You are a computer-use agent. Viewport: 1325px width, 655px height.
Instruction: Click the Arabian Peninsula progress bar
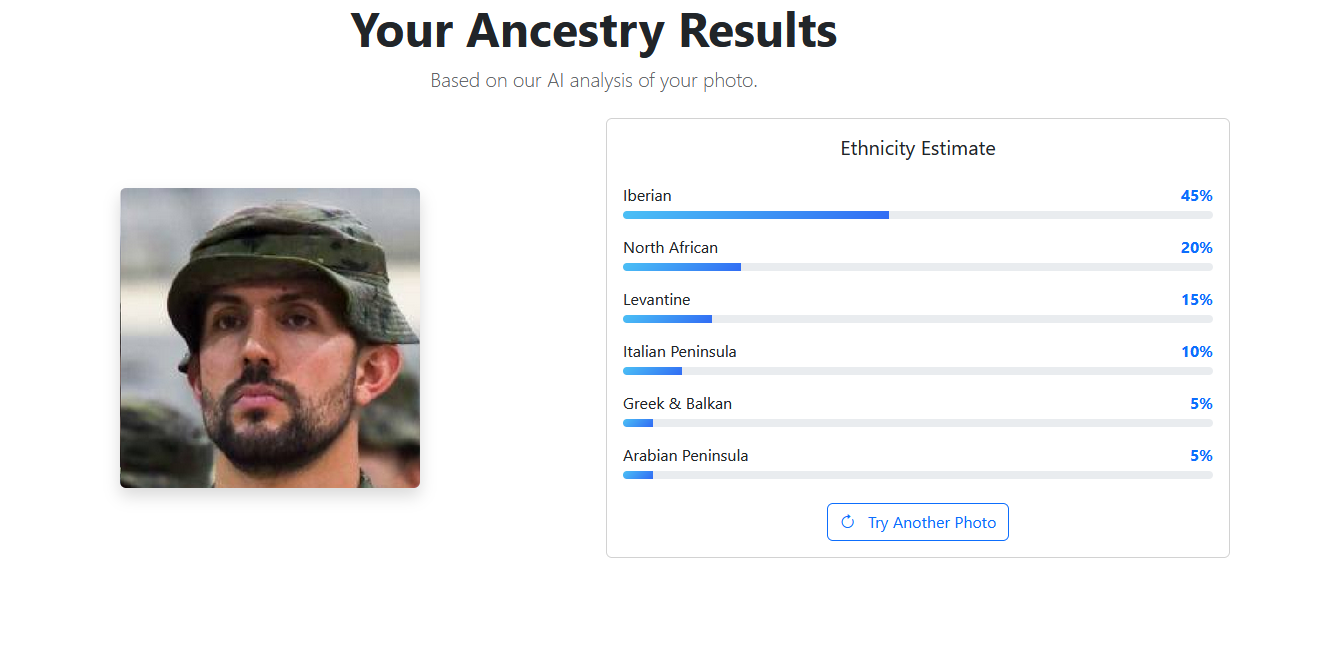point(918,475)
